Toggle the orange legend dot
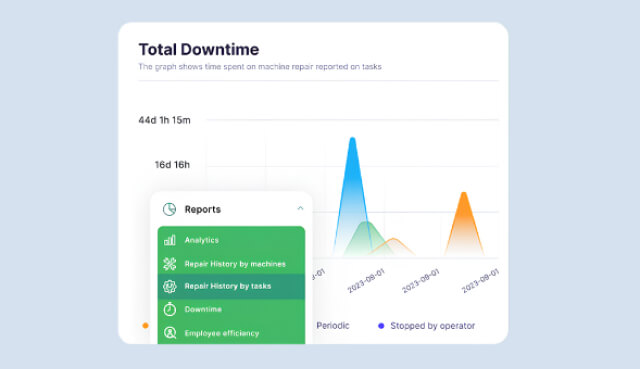Image resolution: width=640 pixels, height=369 pixels. 145,325
